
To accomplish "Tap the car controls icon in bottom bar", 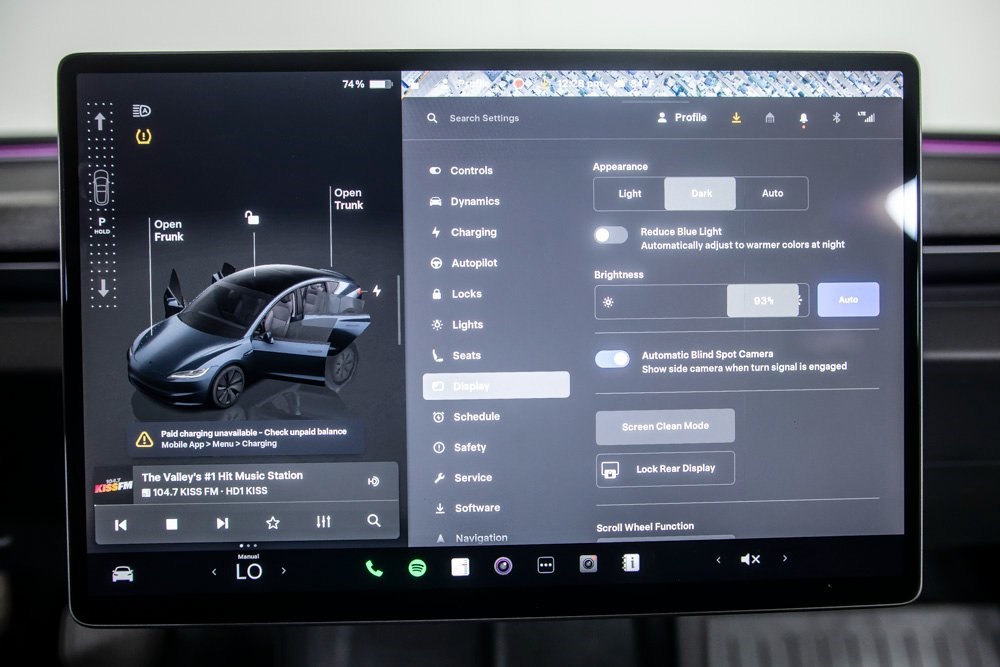I will click(122, 574).
